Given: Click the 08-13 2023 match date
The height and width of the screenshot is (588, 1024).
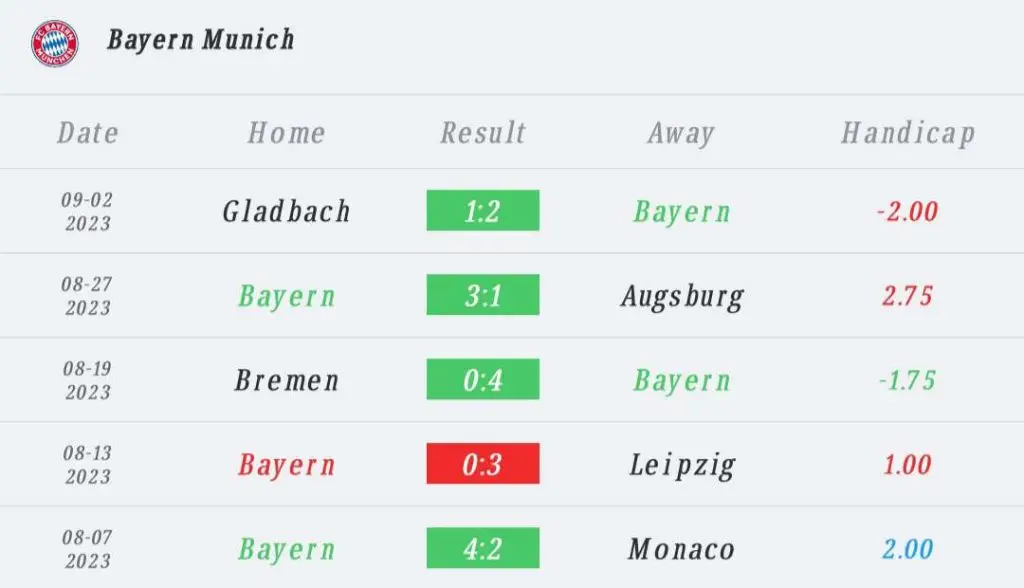Looking at the screenshot, I should (88, 465).
